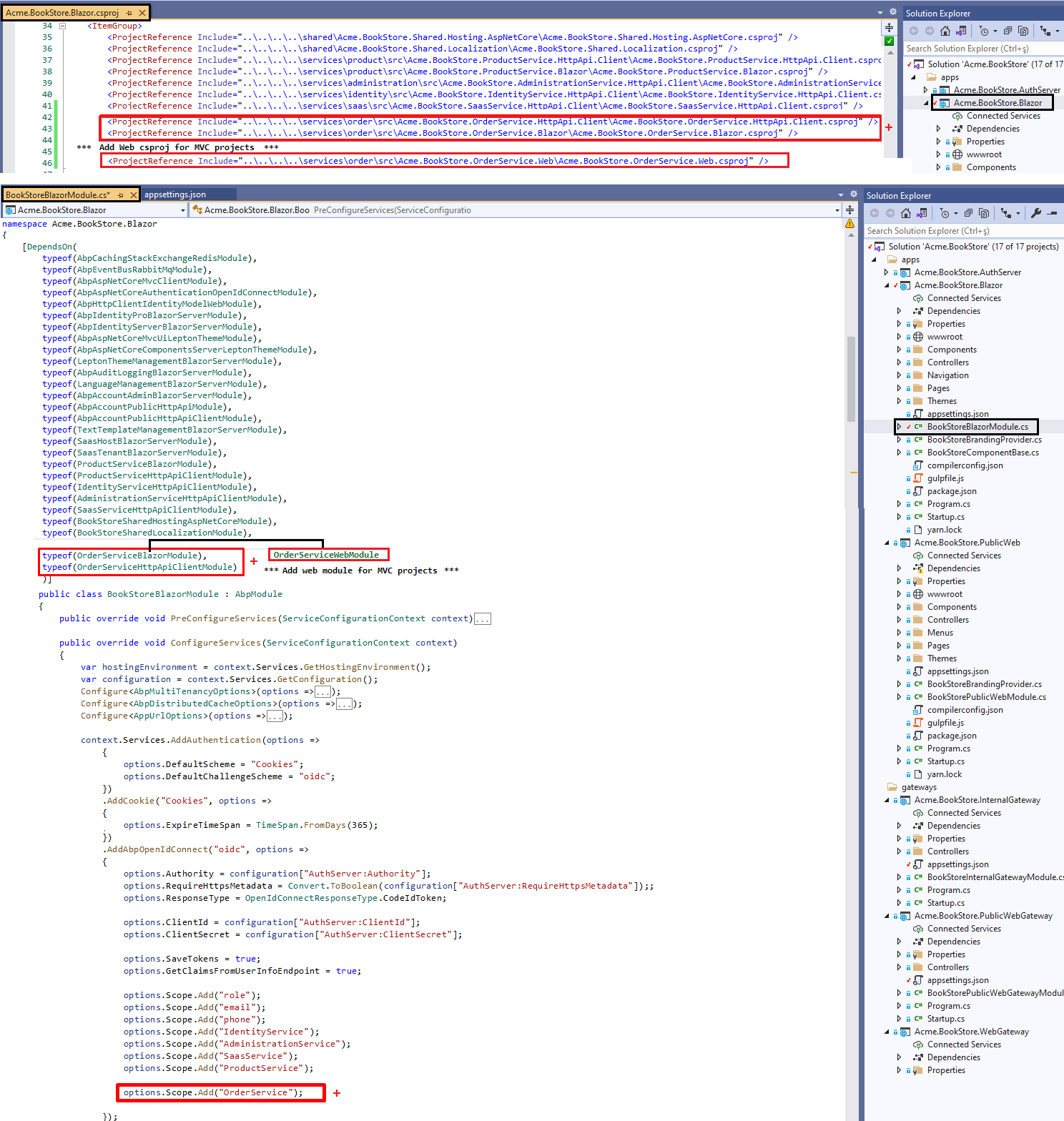Click the tree view icon in csproj window's Solution Explorer
Viewport: 1064px width, 1121px height.
point(1045,31)
